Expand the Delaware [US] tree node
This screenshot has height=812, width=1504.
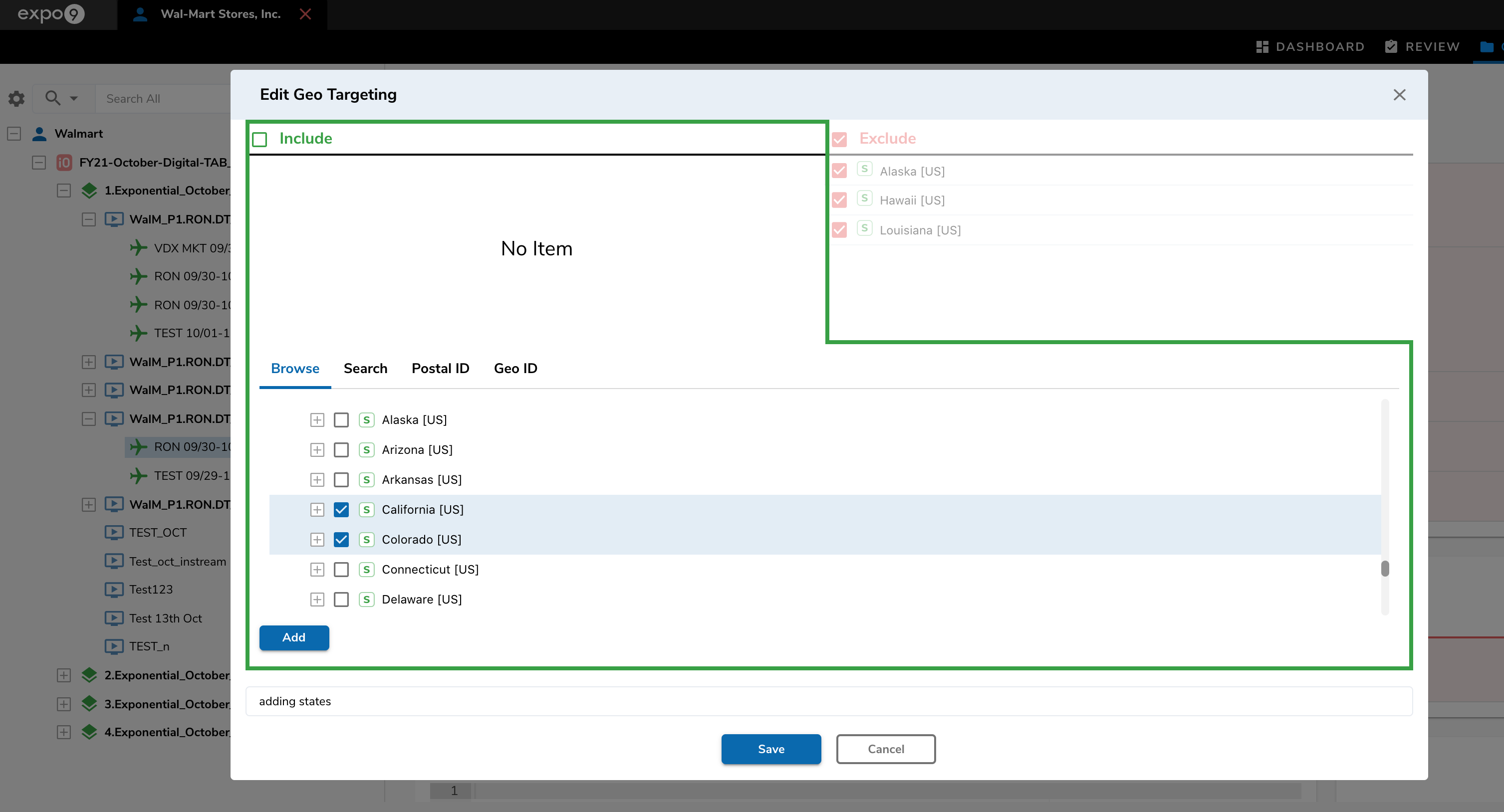coord(317,600)
